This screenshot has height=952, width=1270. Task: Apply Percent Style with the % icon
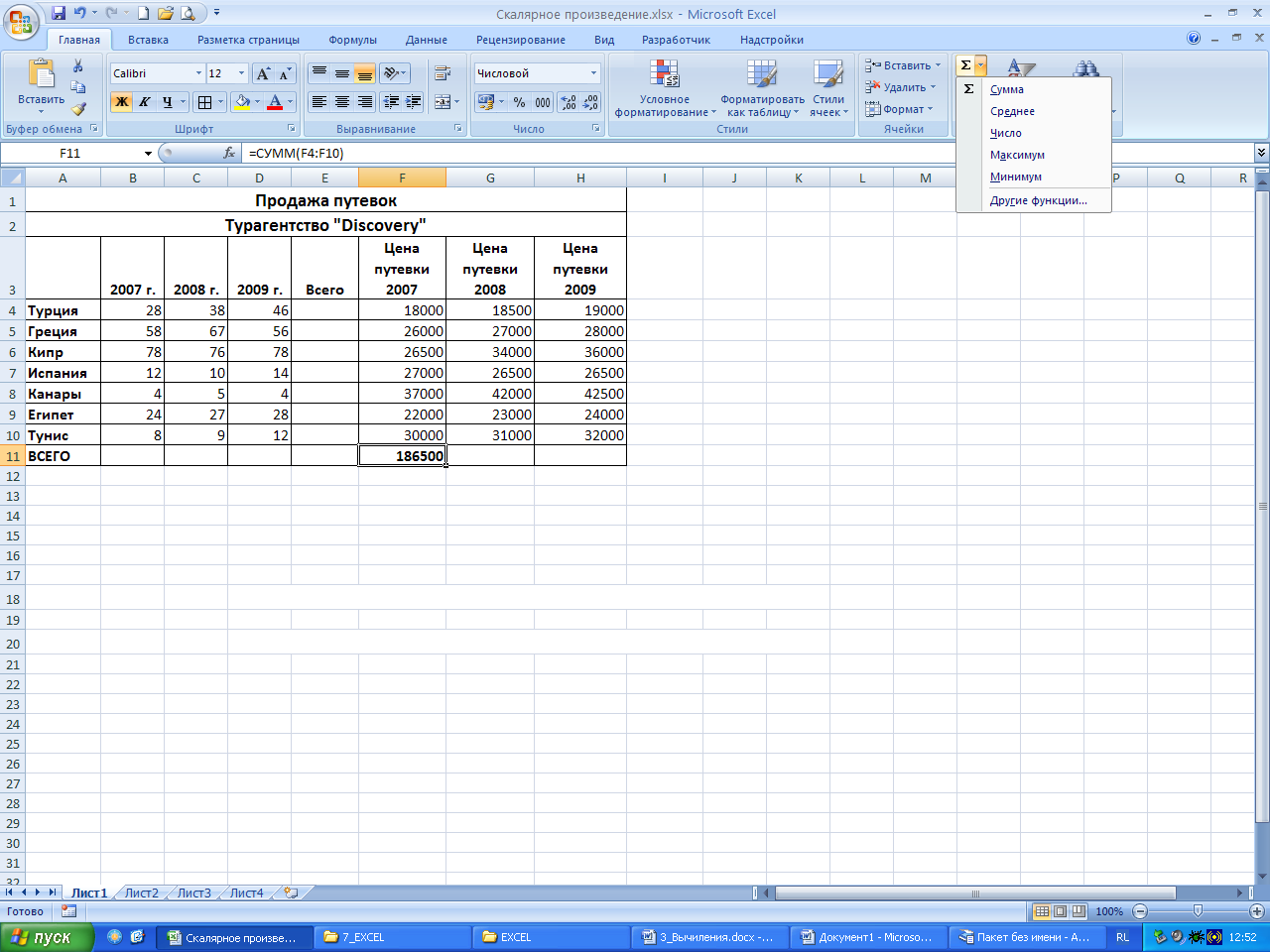(519, 102)
